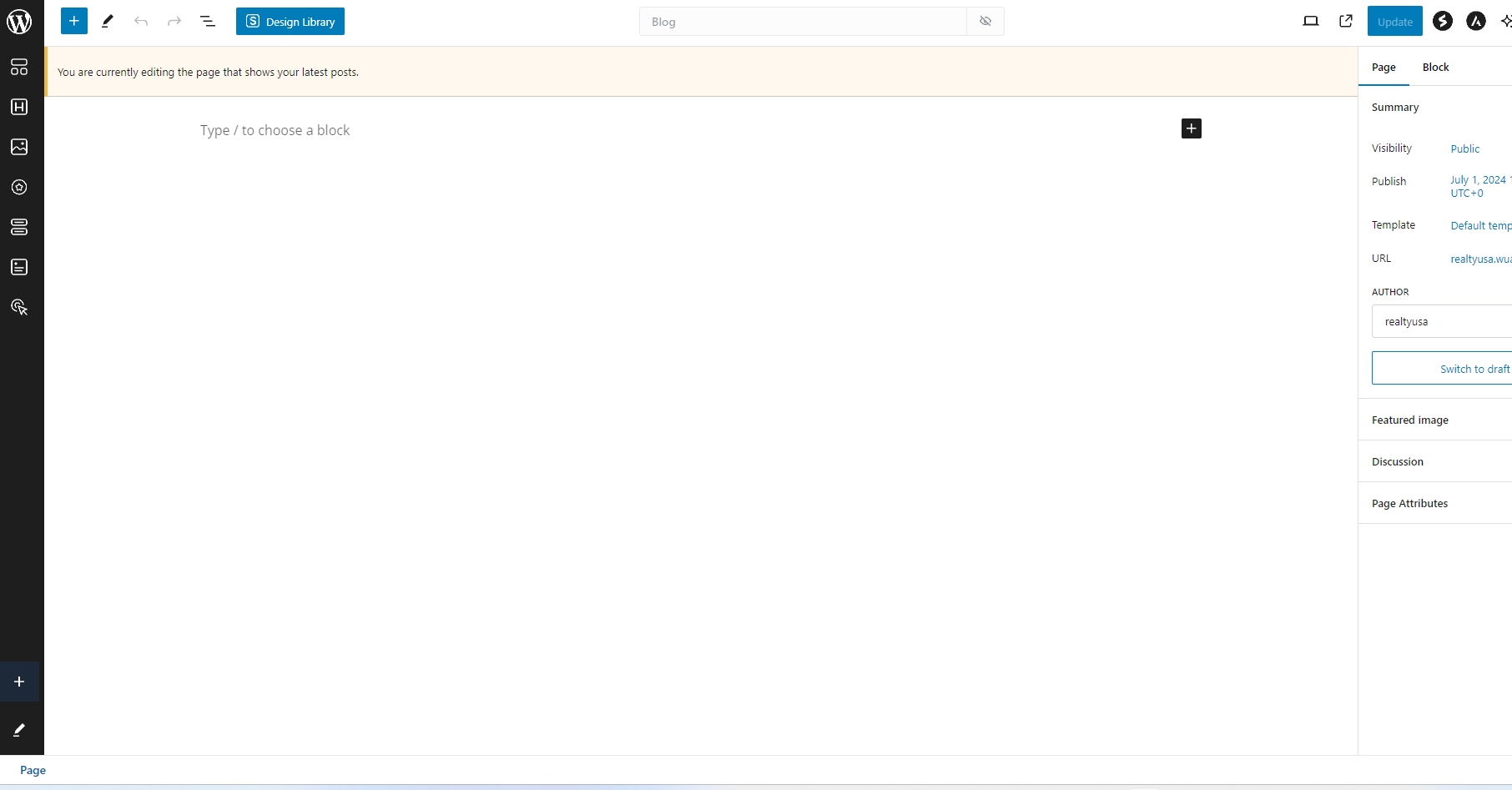Click the Redo arrow
Viewport: 1512px width, 790px height.
click(174, 22)
